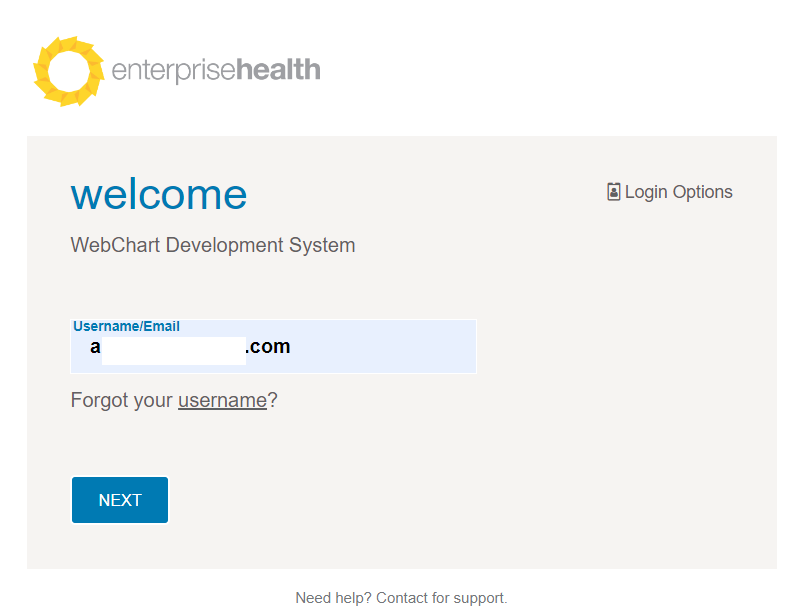This screenshot has height=613, width=812.
Task: Focus the Username/Email input field
Action: click(x=273, y=346)
